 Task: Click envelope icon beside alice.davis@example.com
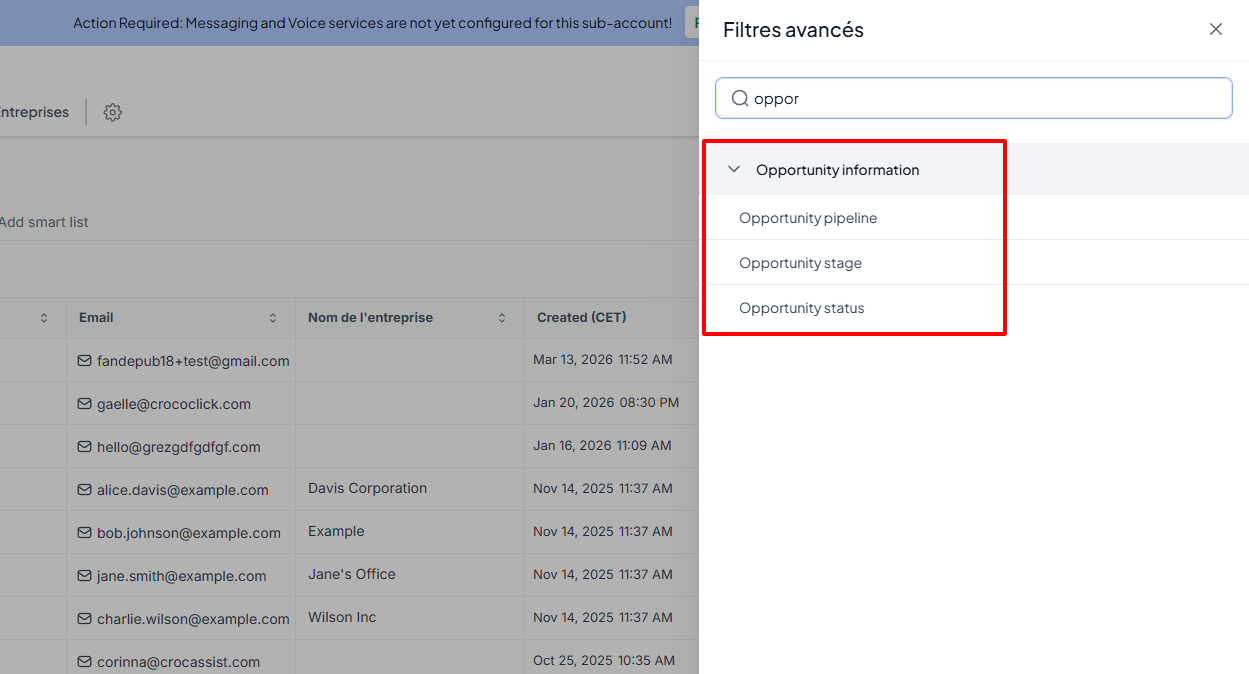pyautogui.click(x=85, y=490)
